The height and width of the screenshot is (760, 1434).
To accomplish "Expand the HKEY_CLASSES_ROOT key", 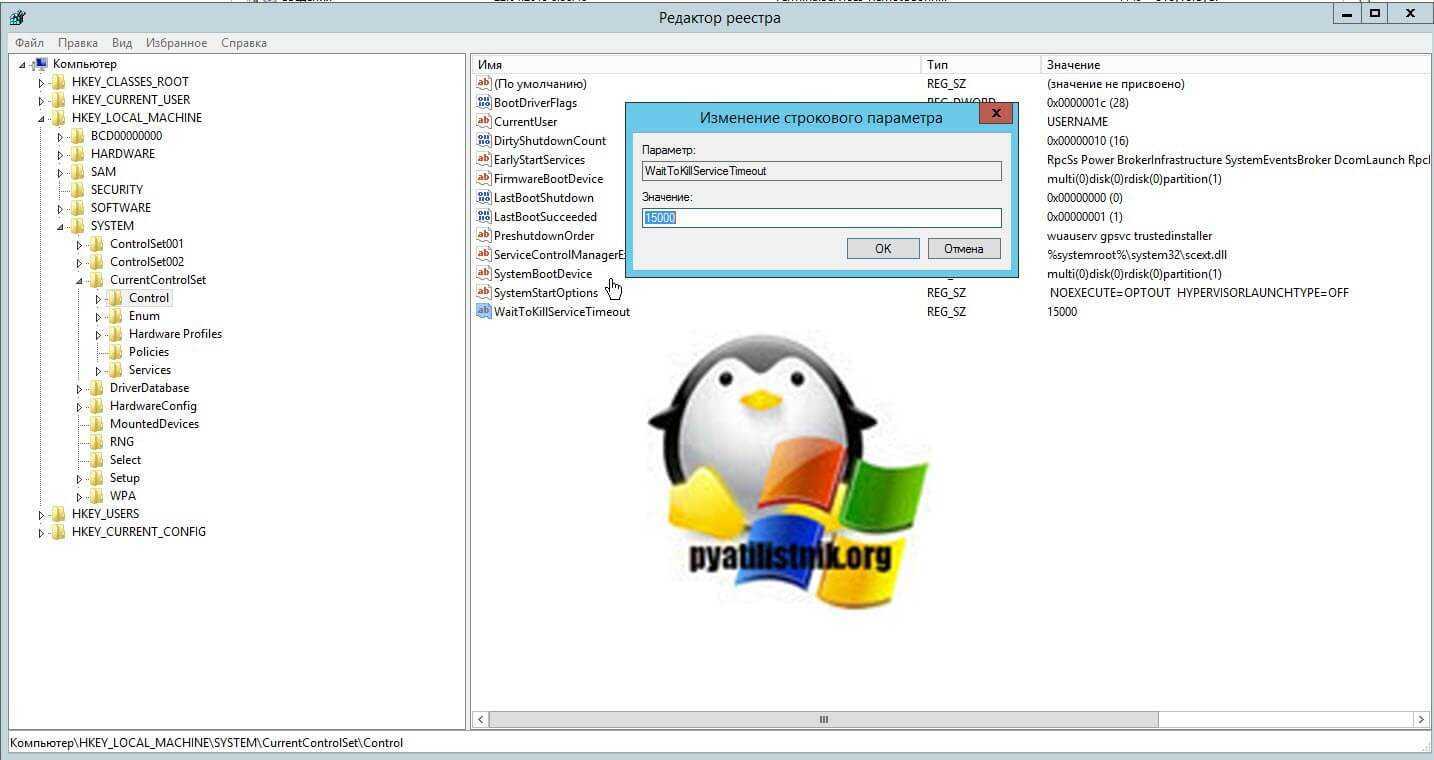I will tap(42, 83).
